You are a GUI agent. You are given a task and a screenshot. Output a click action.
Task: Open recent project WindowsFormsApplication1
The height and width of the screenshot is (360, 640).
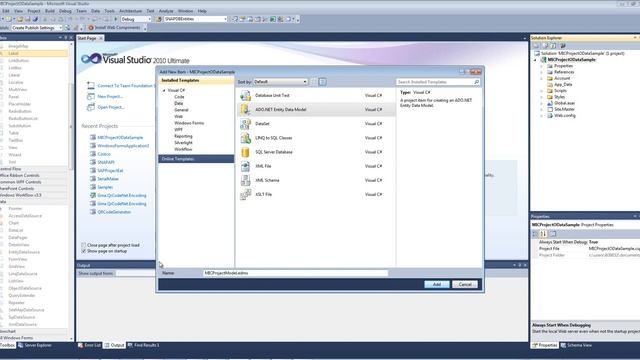pos(123,146)
